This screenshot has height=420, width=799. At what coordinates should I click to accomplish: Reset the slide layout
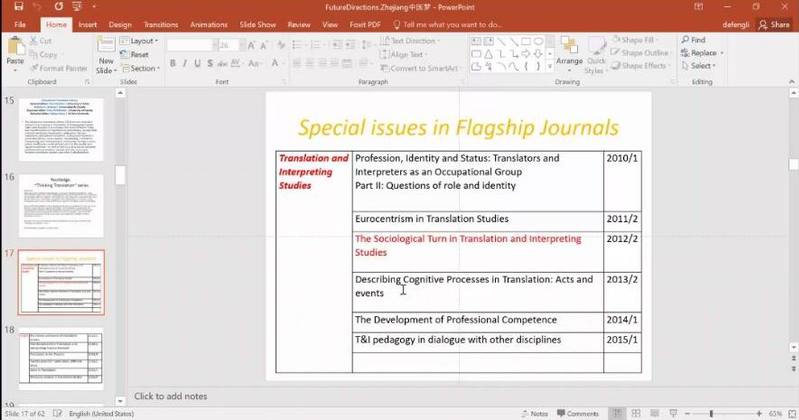tap(135, 55)
